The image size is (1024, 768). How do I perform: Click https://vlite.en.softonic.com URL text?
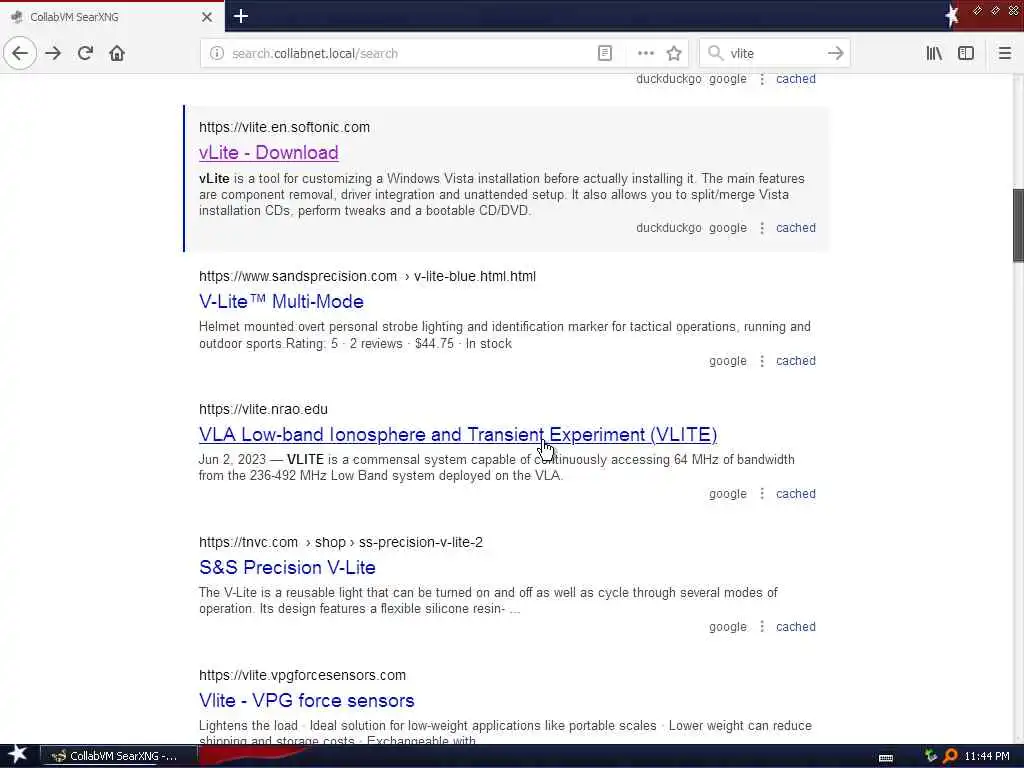[284, 127]
